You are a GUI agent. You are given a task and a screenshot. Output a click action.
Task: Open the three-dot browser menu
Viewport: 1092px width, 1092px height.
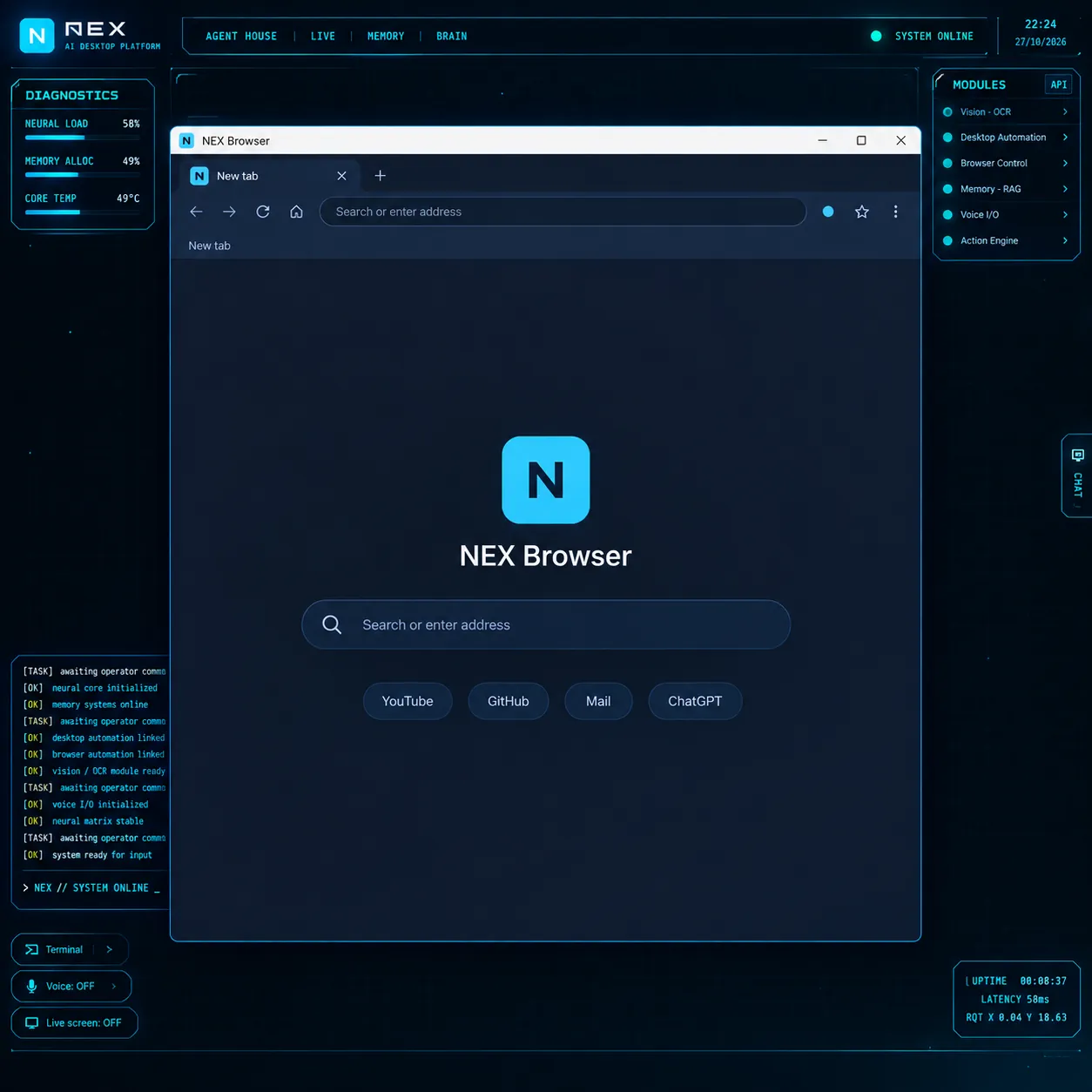895,212
